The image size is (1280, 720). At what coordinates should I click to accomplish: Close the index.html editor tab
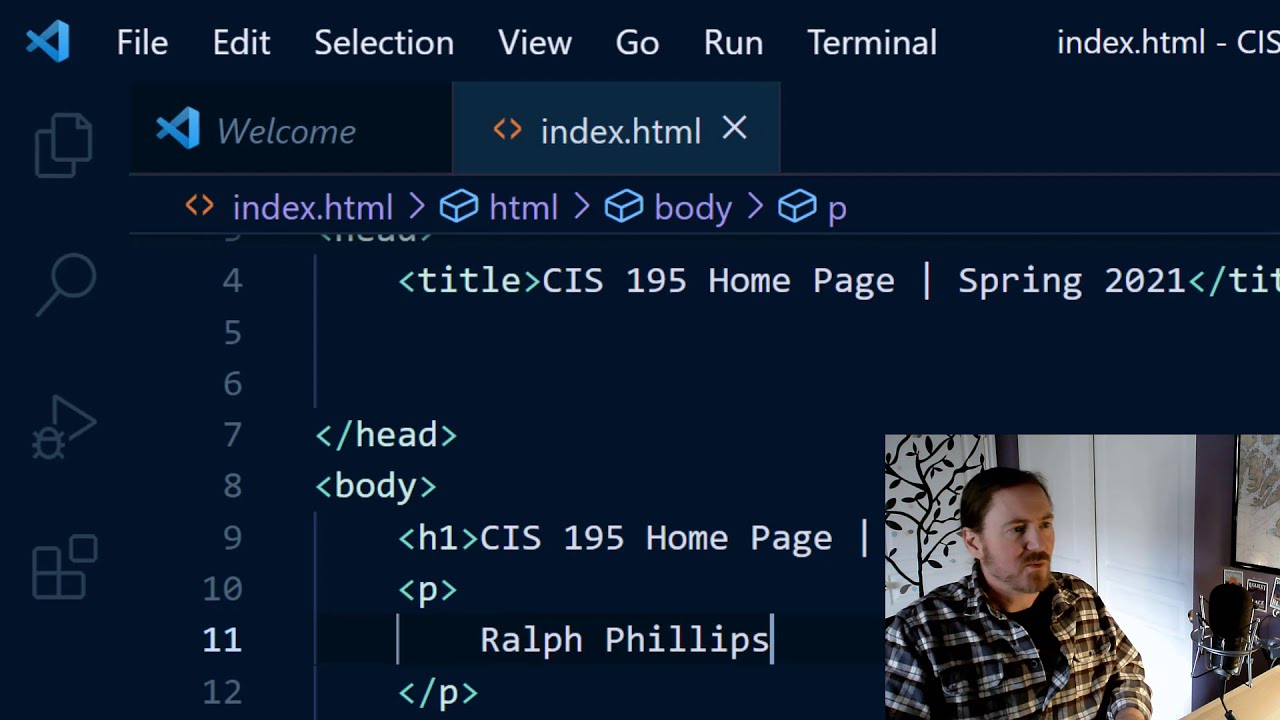pos(735,128)
